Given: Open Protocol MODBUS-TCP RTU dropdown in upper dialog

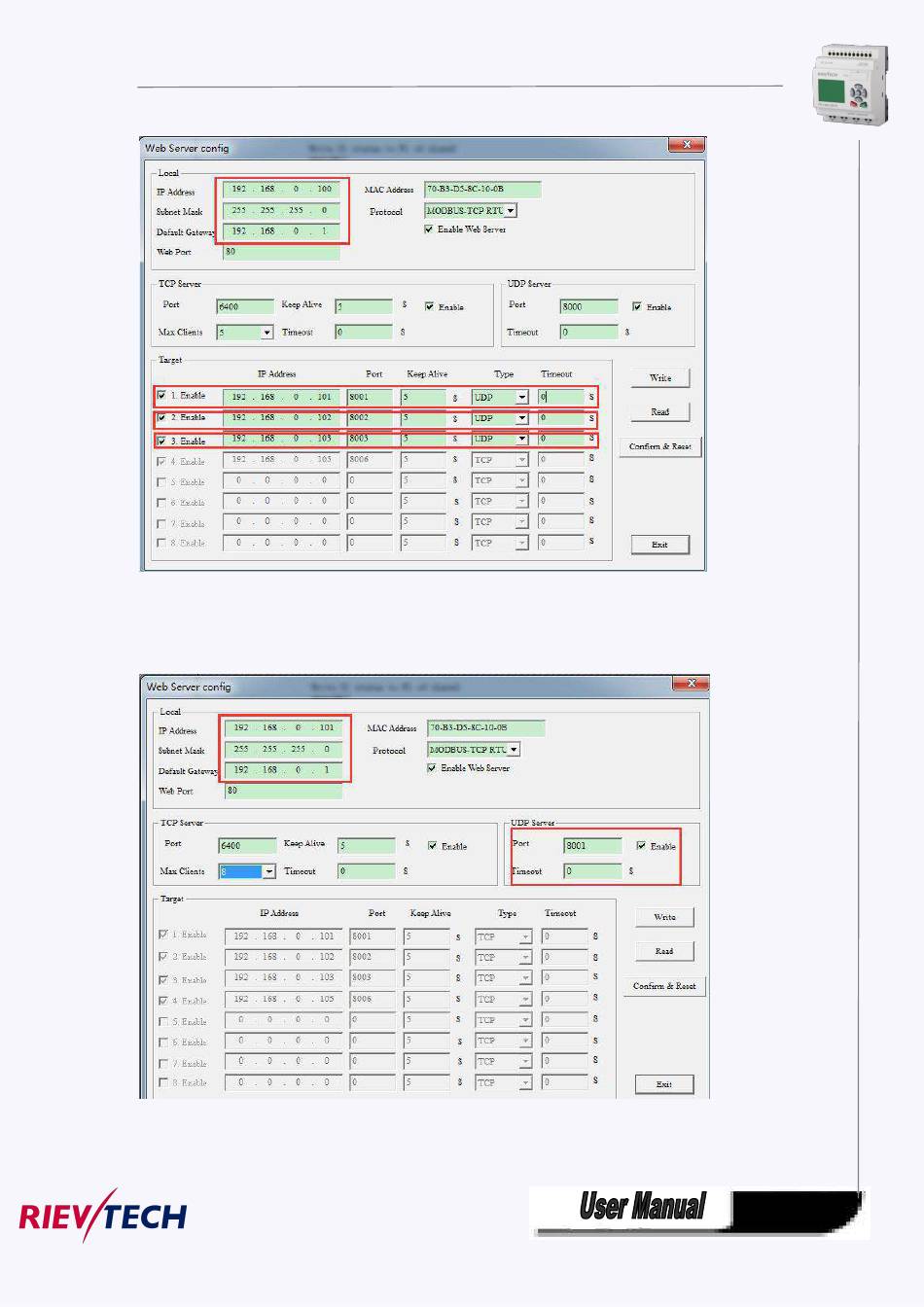Looking at the screenshot, I should click(511, 210).
